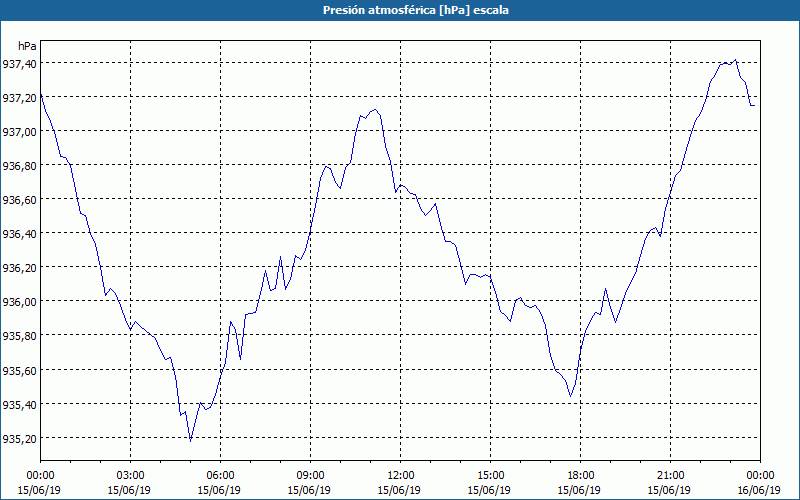Click the 21:00 15/06/19 time label
Image resolution: width=800 pixels, height=500 pixels.
pyautogui.click(x=669, y=483)
